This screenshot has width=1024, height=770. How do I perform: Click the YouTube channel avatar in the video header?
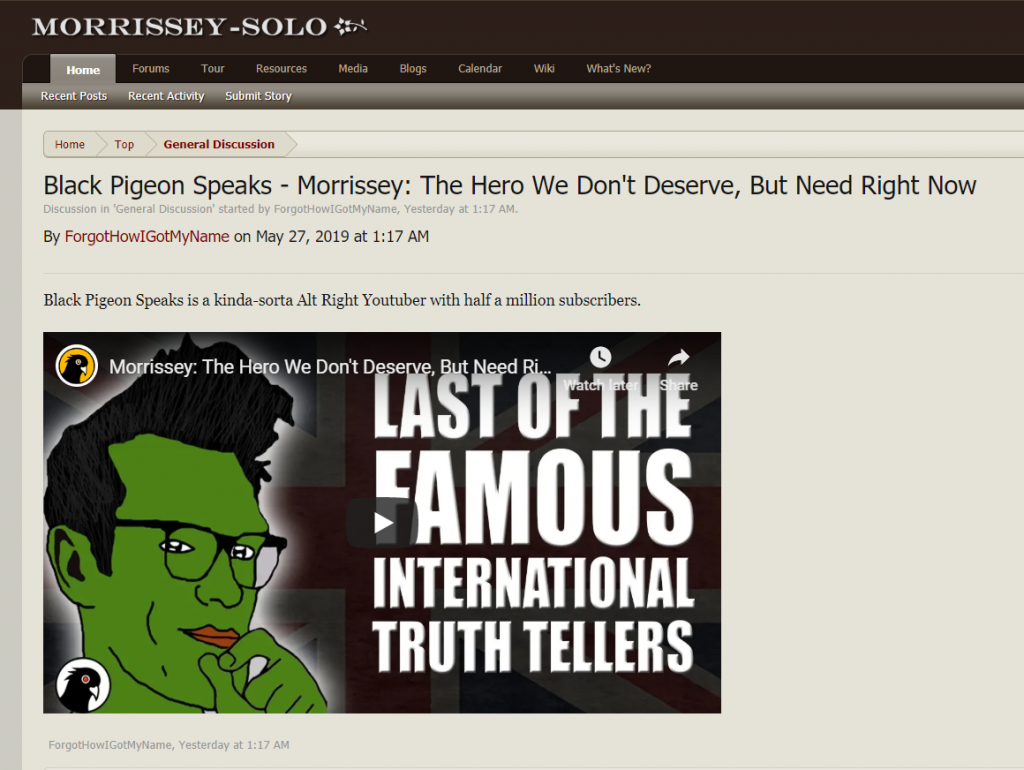76,366
